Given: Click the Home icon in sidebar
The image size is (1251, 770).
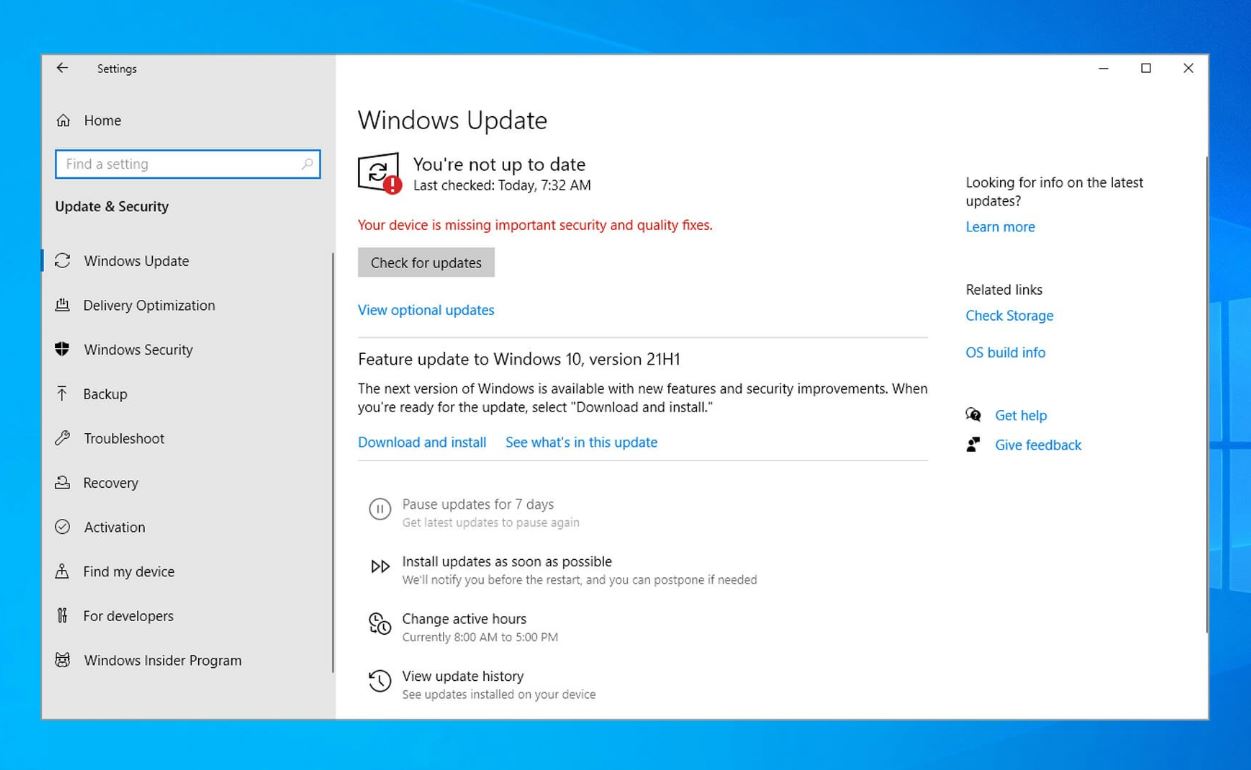Looking at the screenshot, I should (x=64, y=121).
